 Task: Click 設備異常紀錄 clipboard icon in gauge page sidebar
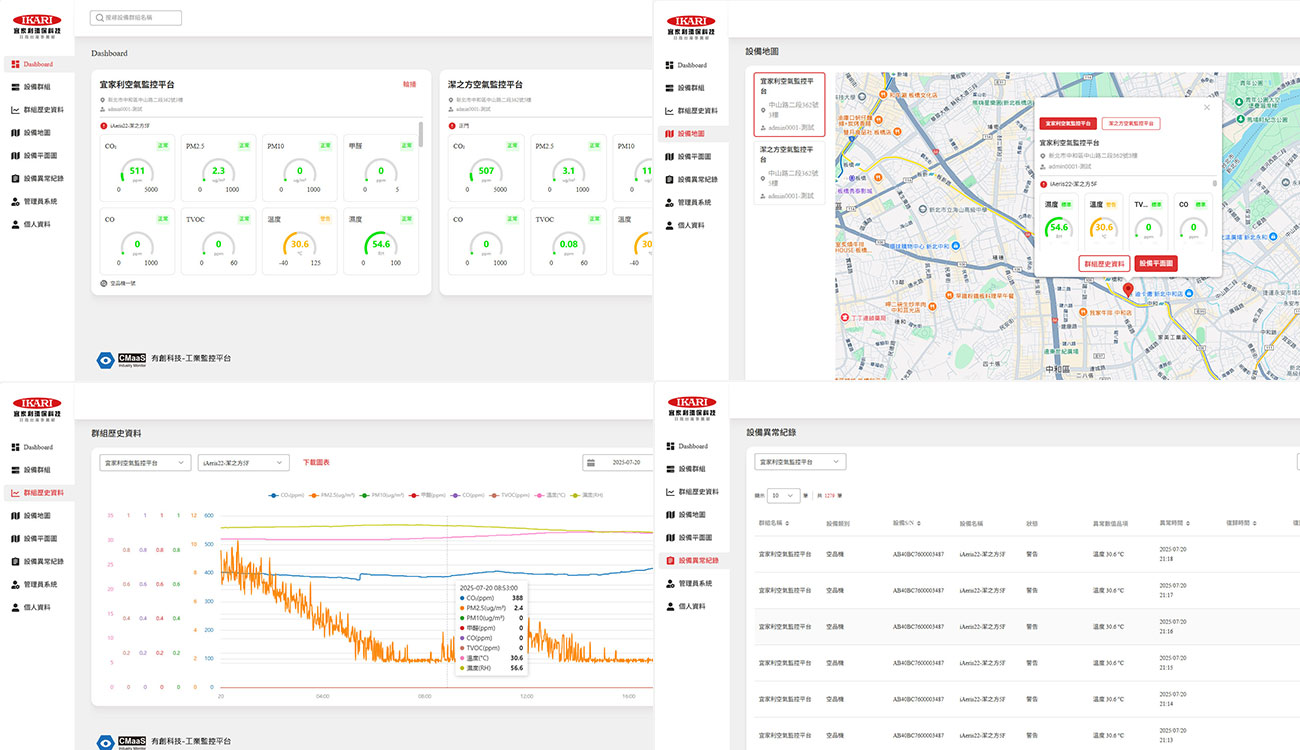[15, 178]
